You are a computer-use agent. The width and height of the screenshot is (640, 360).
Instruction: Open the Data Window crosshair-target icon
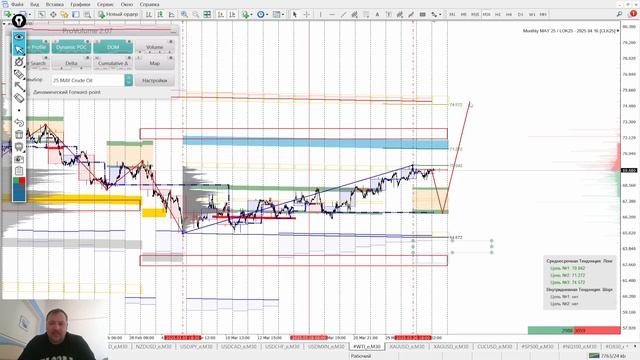[53, 14]
